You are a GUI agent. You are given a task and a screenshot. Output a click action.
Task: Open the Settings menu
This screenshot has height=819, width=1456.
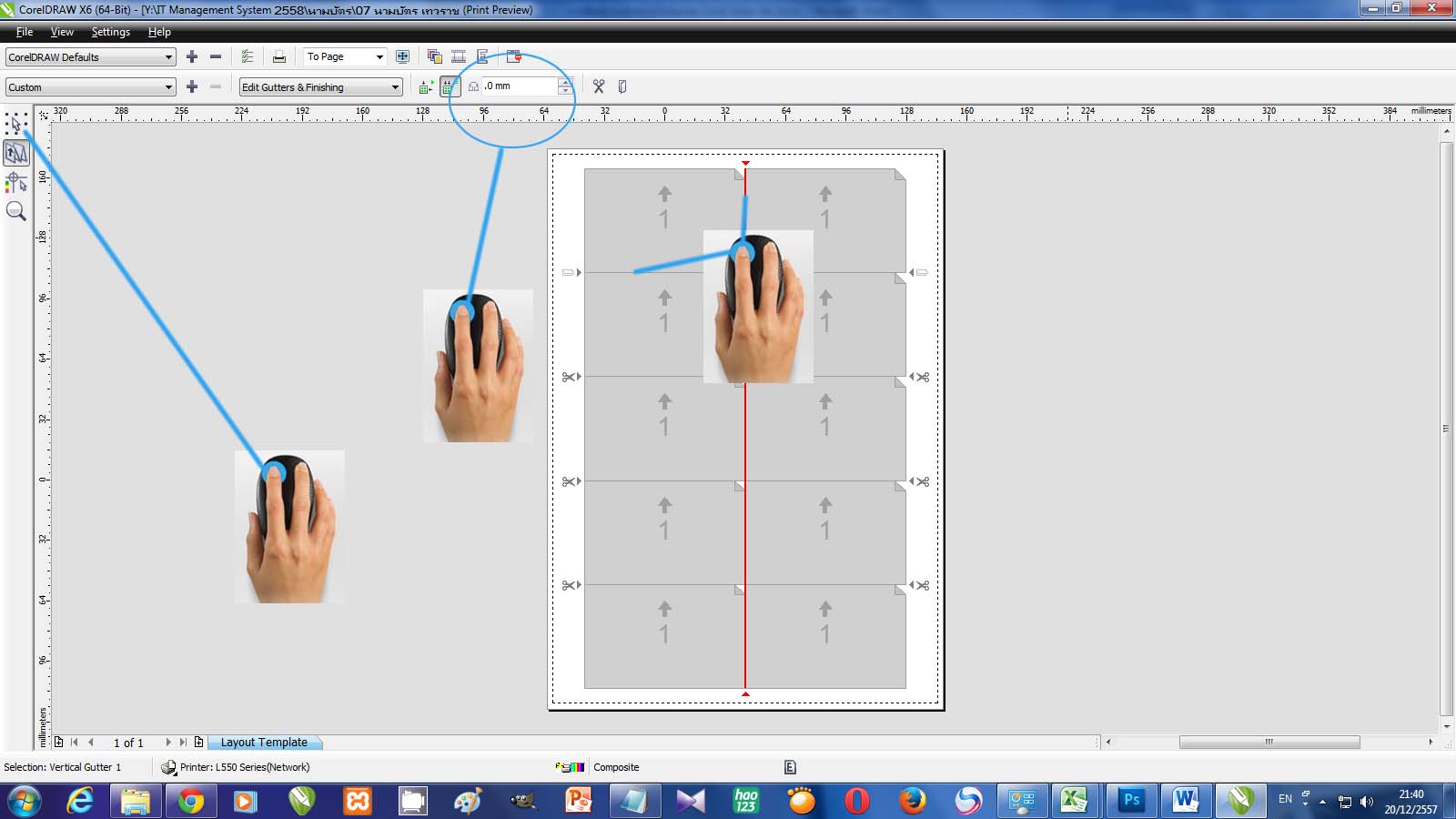[110, 32]
